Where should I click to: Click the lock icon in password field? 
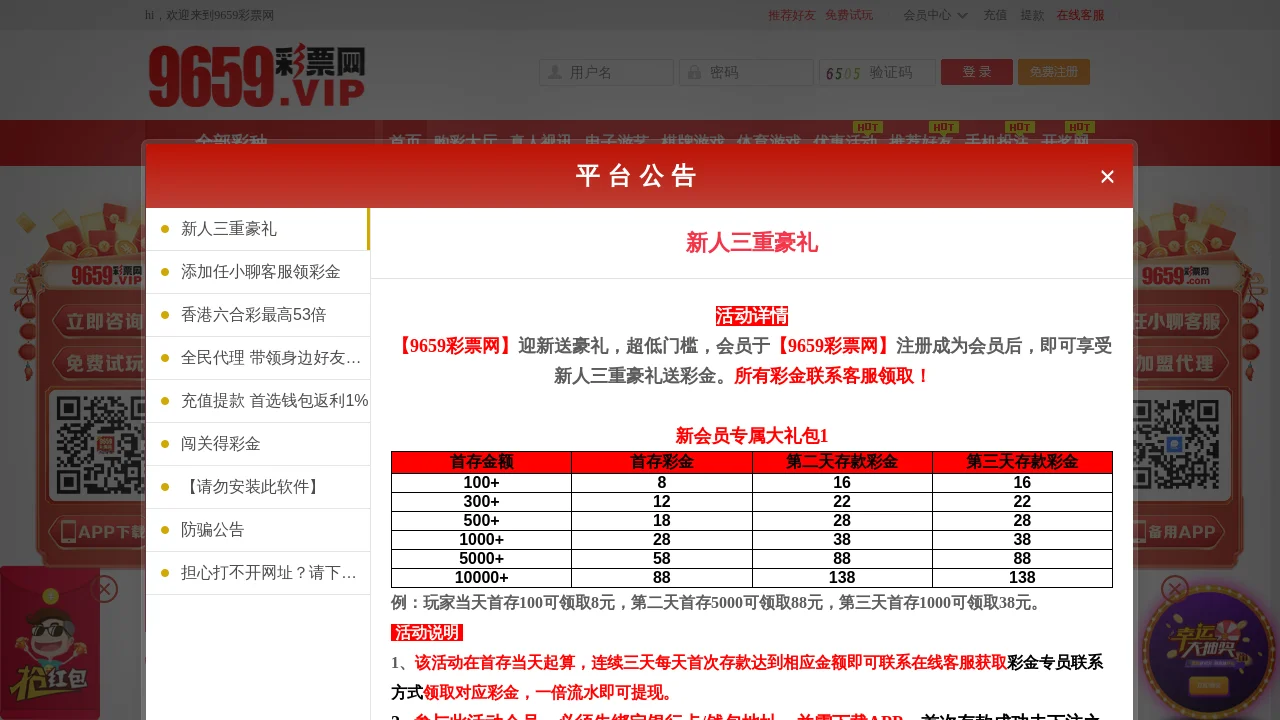point(694,72)
